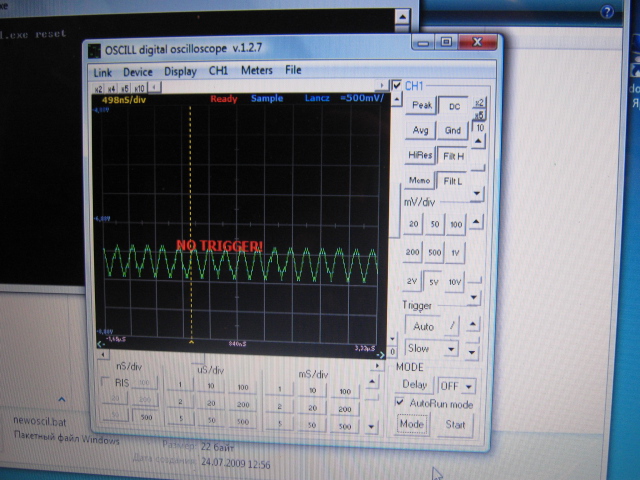Image resolution: width=640 pixels, height=480 pixels.
Task: Open the Link menu
Action: coord(102,73)
